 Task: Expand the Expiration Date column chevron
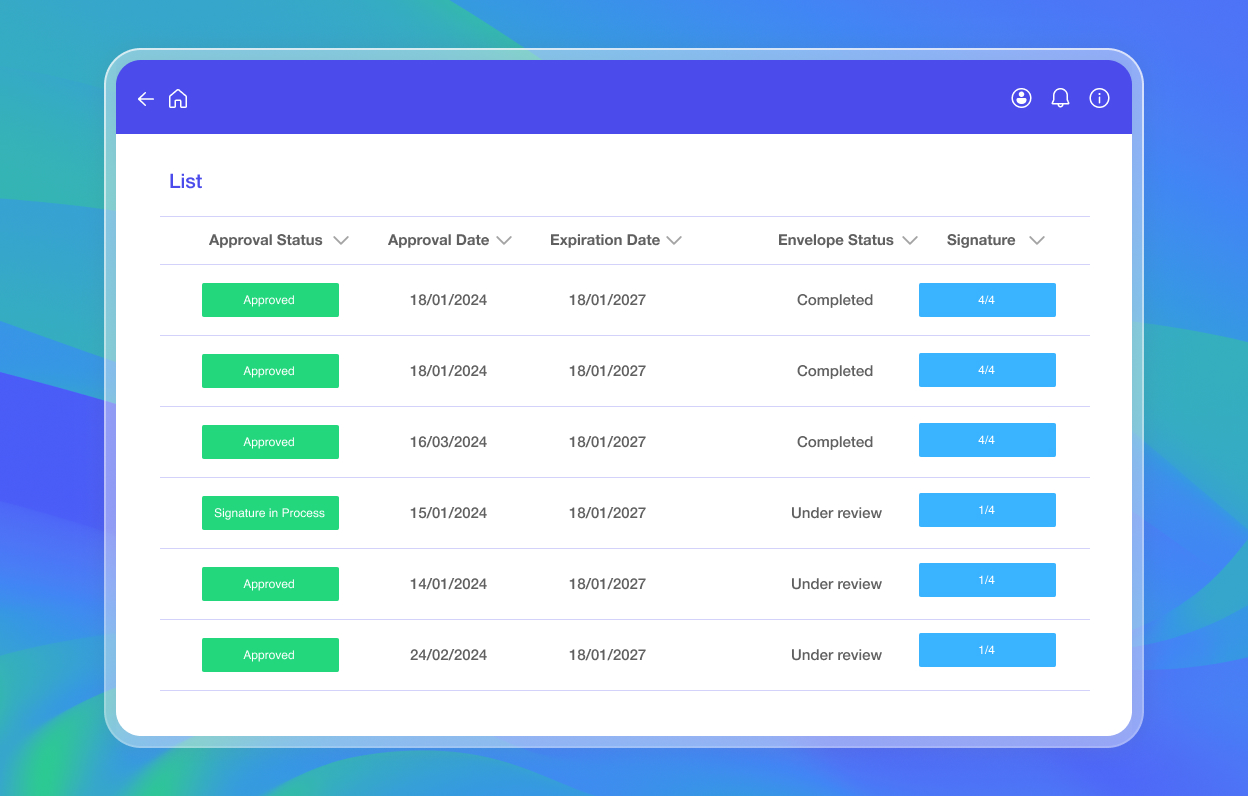(674, 241)
